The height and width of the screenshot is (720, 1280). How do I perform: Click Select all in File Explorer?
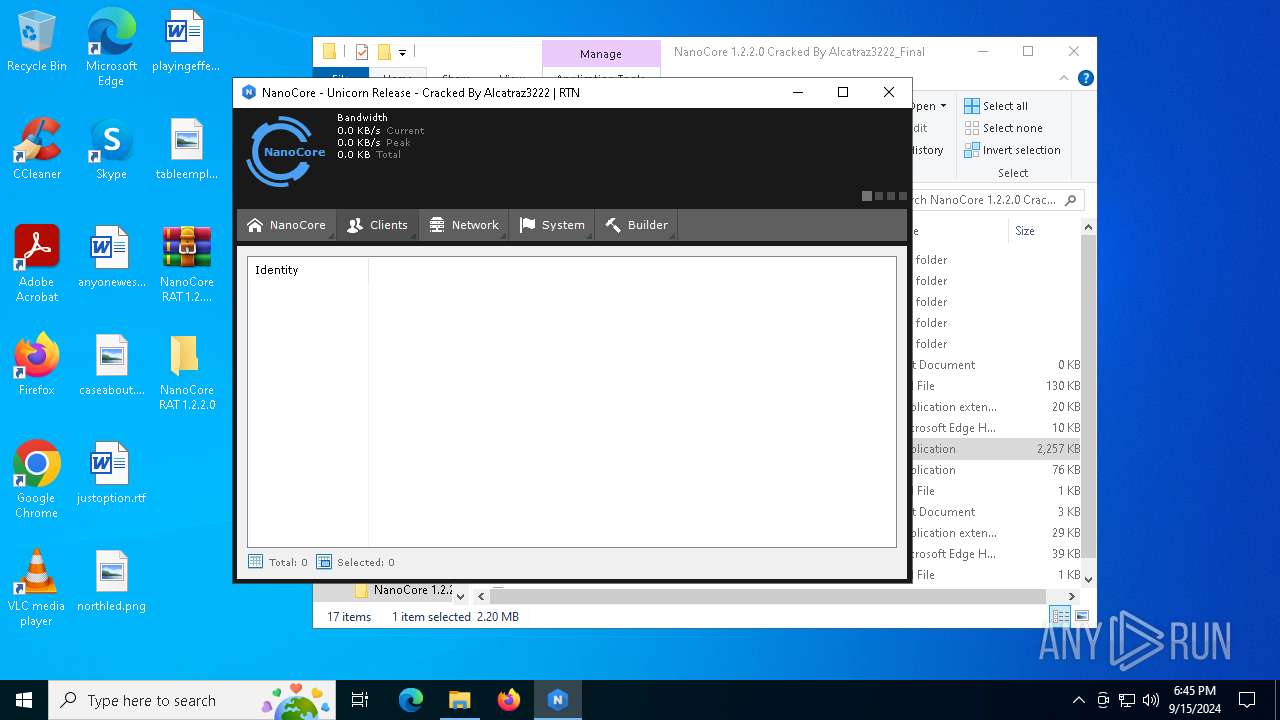coord(996,106)
